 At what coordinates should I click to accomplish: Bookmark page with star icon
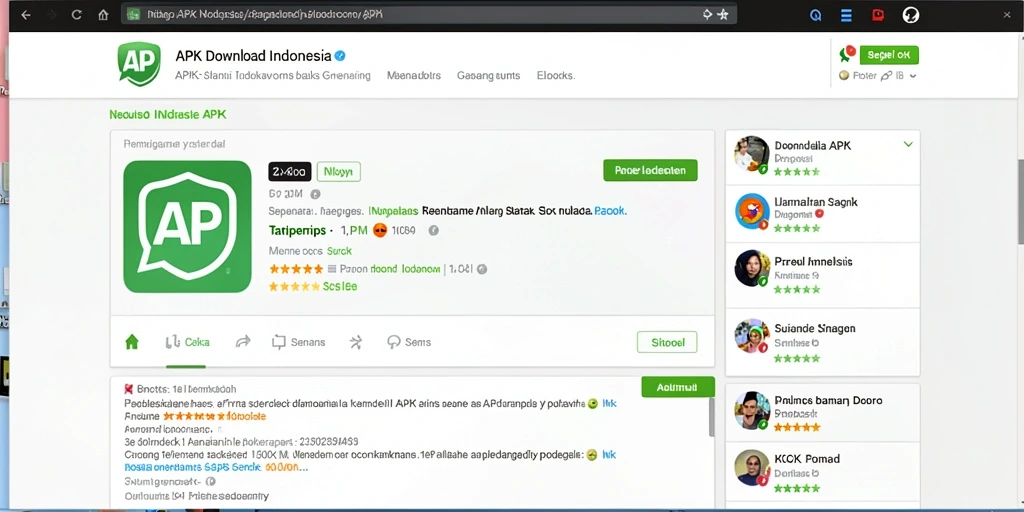click(723, 14)
